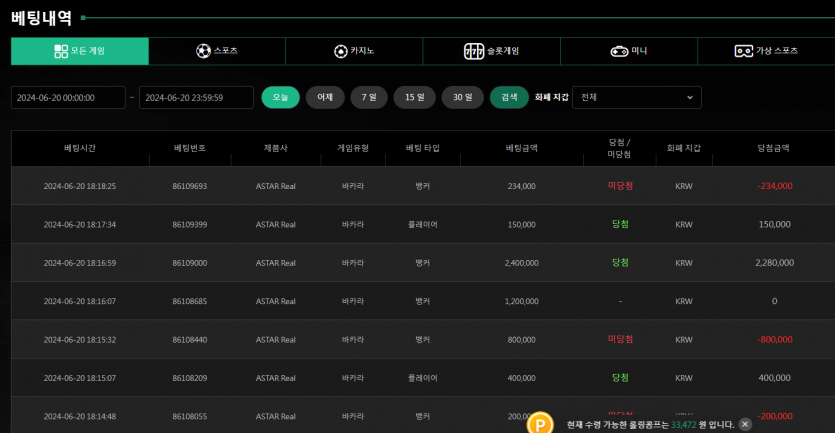This screenshot has height=433, width=835.
Task: Open the 화폐 지갑 전체 dropdown
Action: (x=637, y=97)
